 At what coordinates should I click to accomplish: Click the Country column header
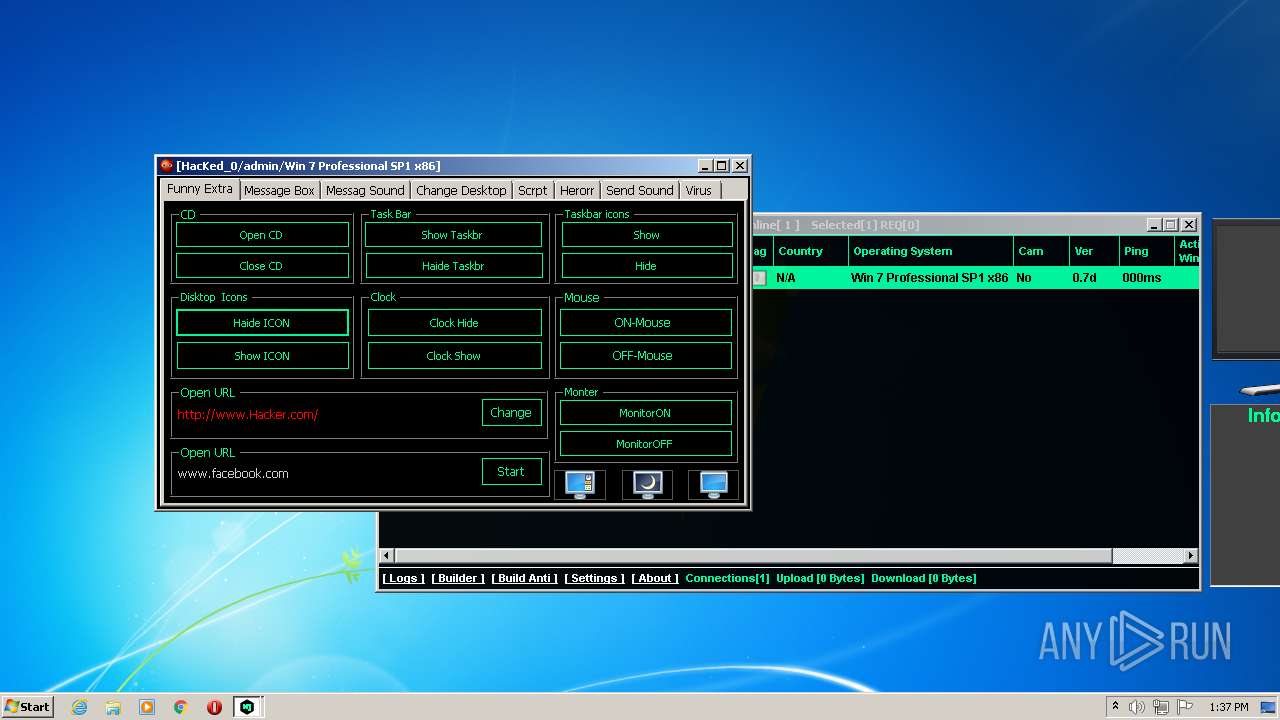click(811, 251)
